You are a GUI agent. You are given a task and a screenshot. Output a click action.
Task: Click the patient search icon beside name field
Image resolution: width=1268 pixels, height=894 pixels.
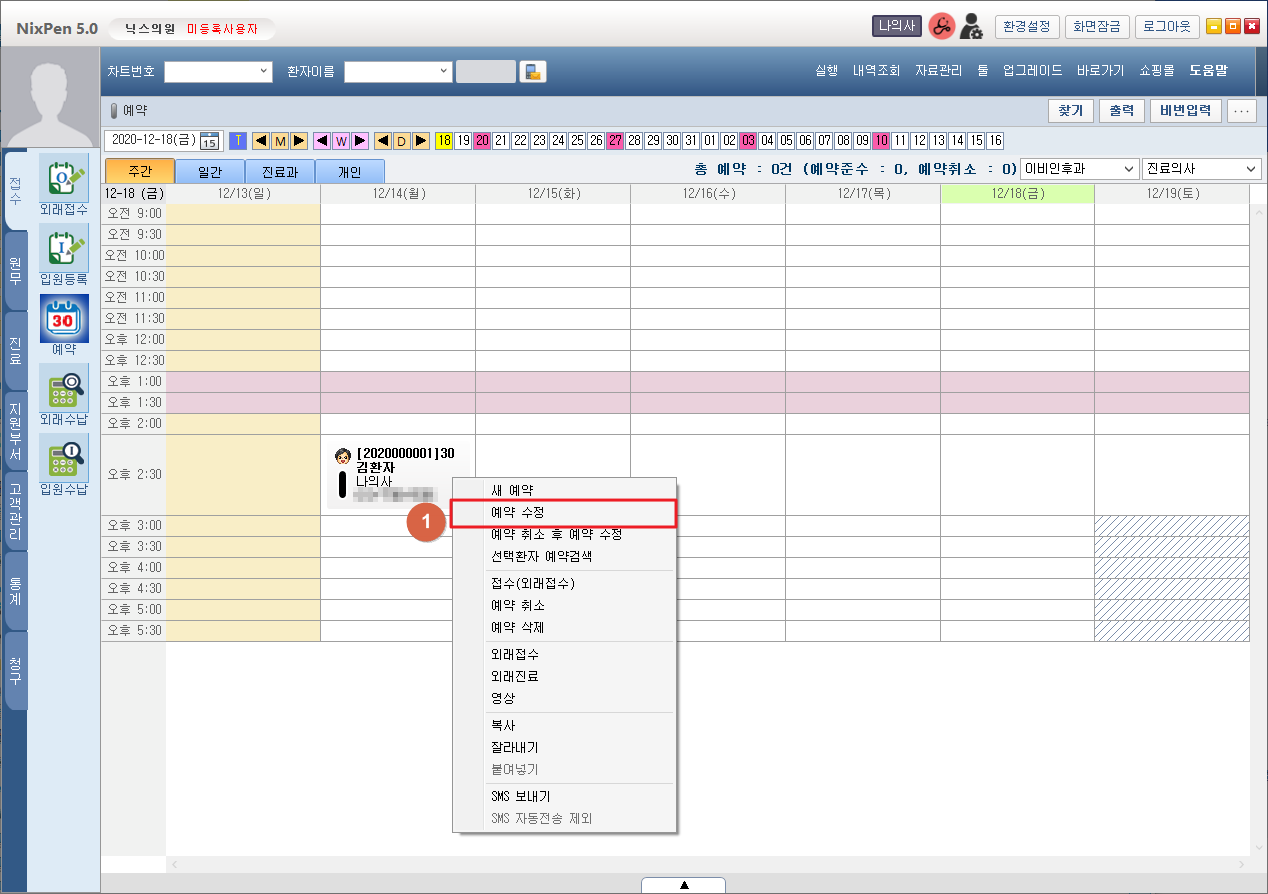pyautogui.click(x=533, y=72)
